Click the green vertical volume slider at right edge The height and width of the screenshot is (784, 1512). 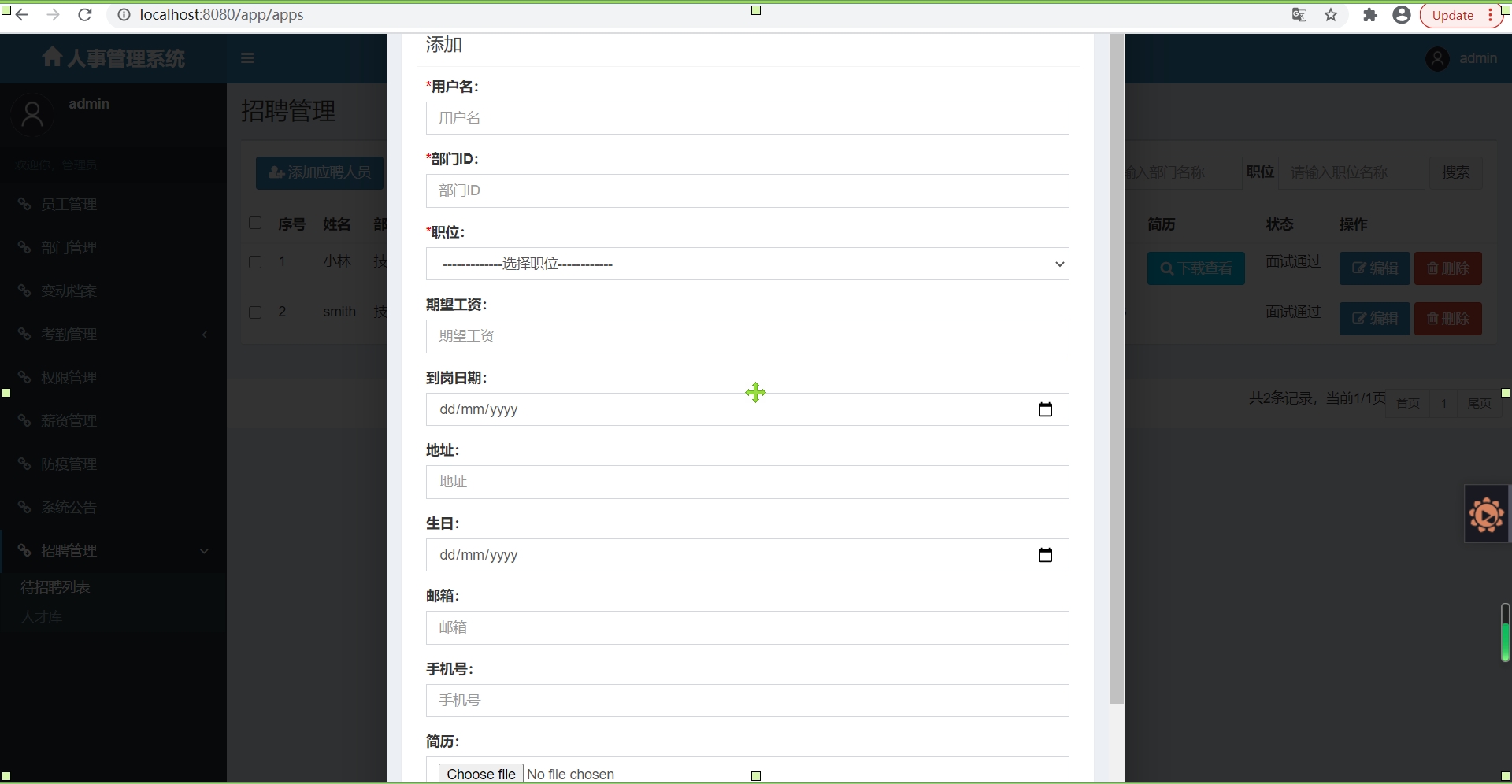[1505, 632]
